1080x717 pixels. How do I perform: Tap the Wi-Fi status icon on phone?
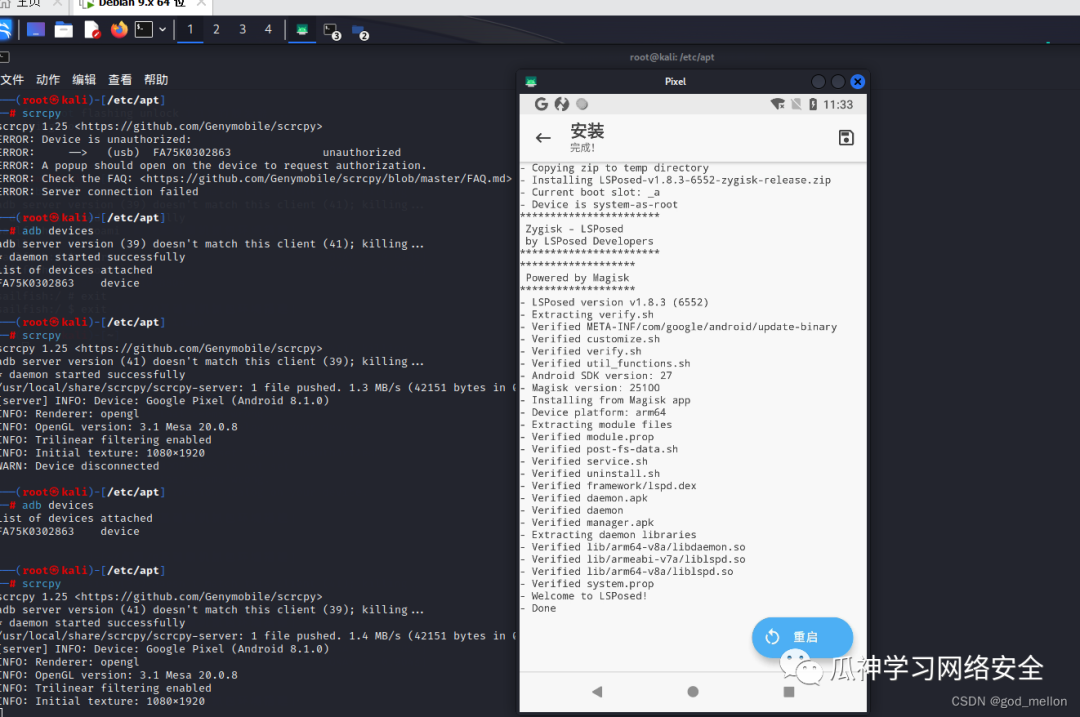[x=778, y=104]
